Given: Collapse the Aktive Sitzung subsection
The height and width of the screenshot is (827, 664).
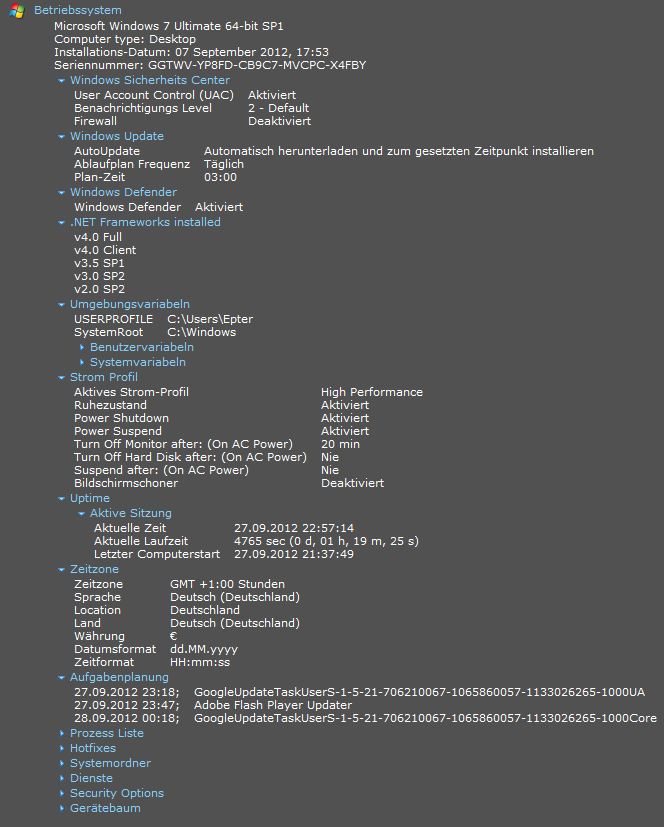Looking at the screenshot, I should click(x=131, y=513).
